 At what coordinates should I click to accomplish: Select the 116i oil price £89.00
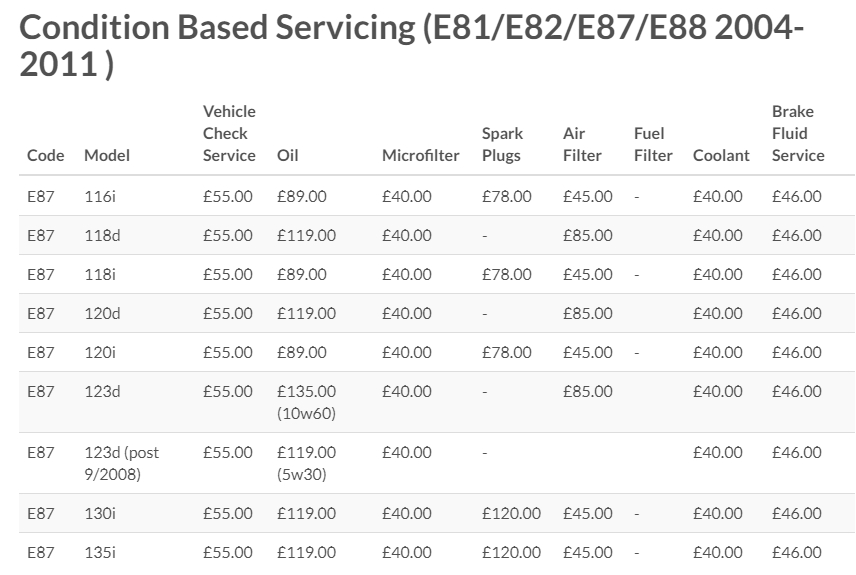[x=302, y=196]
